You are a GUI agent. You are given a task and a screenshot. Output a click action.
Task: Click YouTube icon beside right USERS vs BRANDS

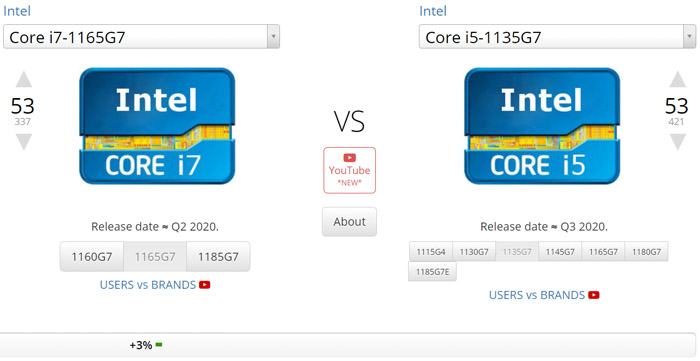click(x=594, y=295)
